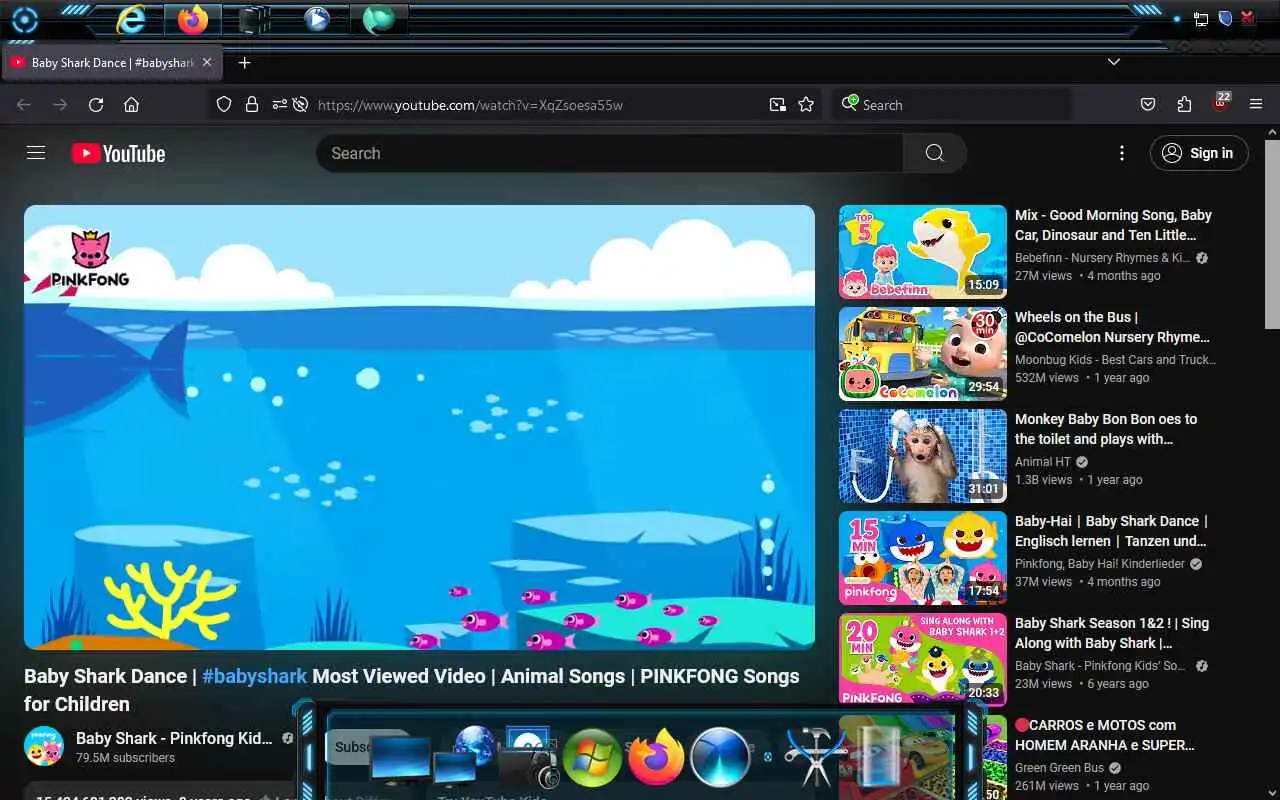Open YouTube guide hamburger menu
The height and width of the screenshot is (800, 1280).
pyautogui.click(x=36, y=153)
